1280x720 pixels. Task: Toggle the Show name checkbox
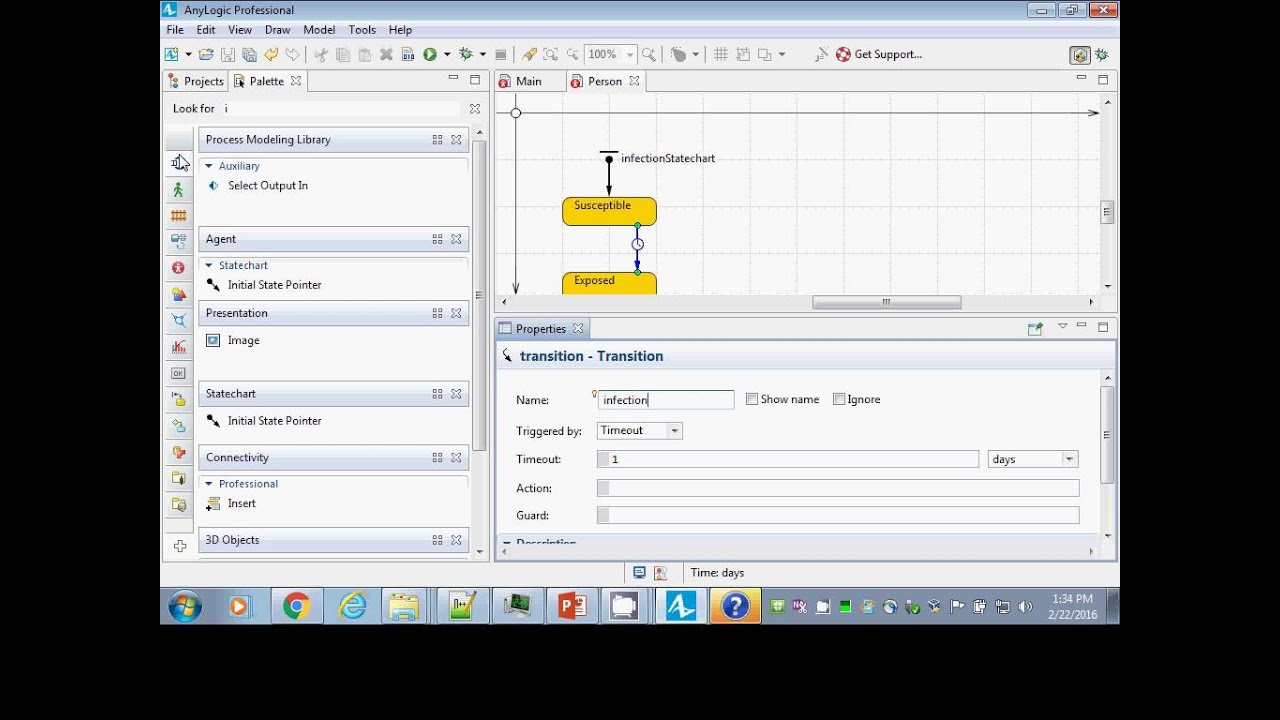click(752, 399)
